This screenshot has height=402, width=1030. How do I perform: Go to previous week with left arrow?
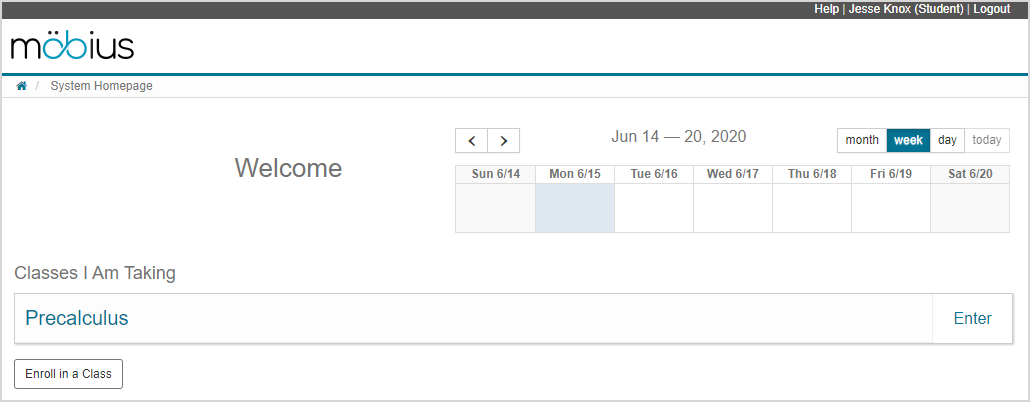471,141
